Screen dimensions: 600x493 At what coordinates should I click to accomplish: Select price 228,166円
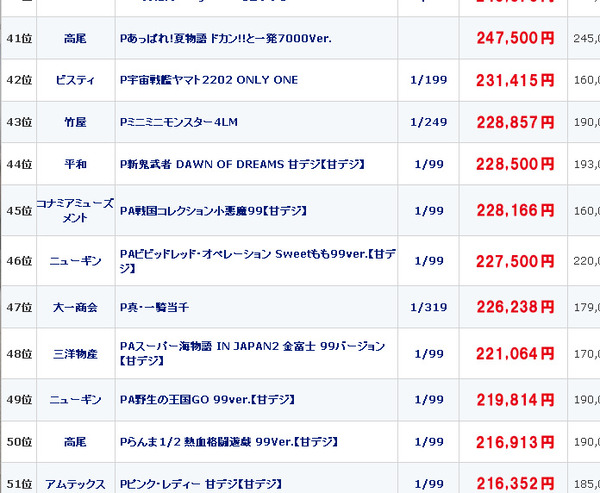[x=515, y=211]
